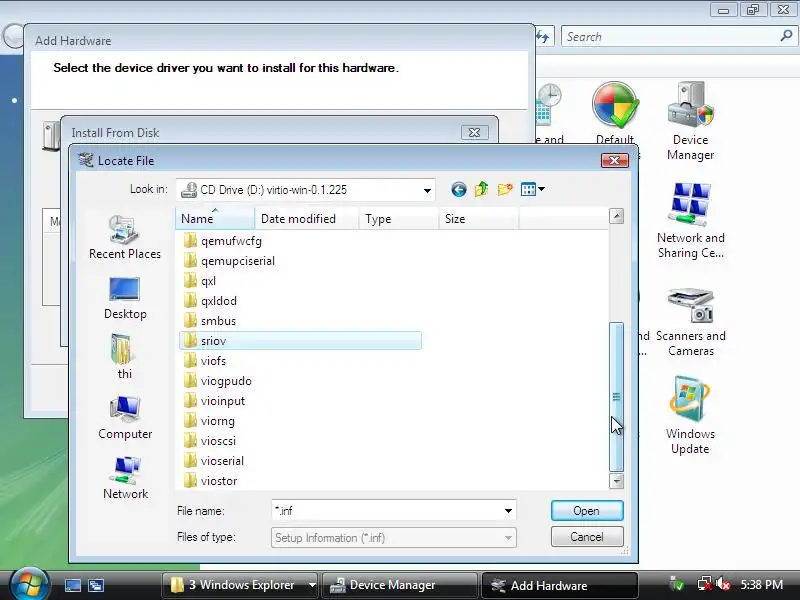
Task: Click the Open button
Action: click(587, 511)
